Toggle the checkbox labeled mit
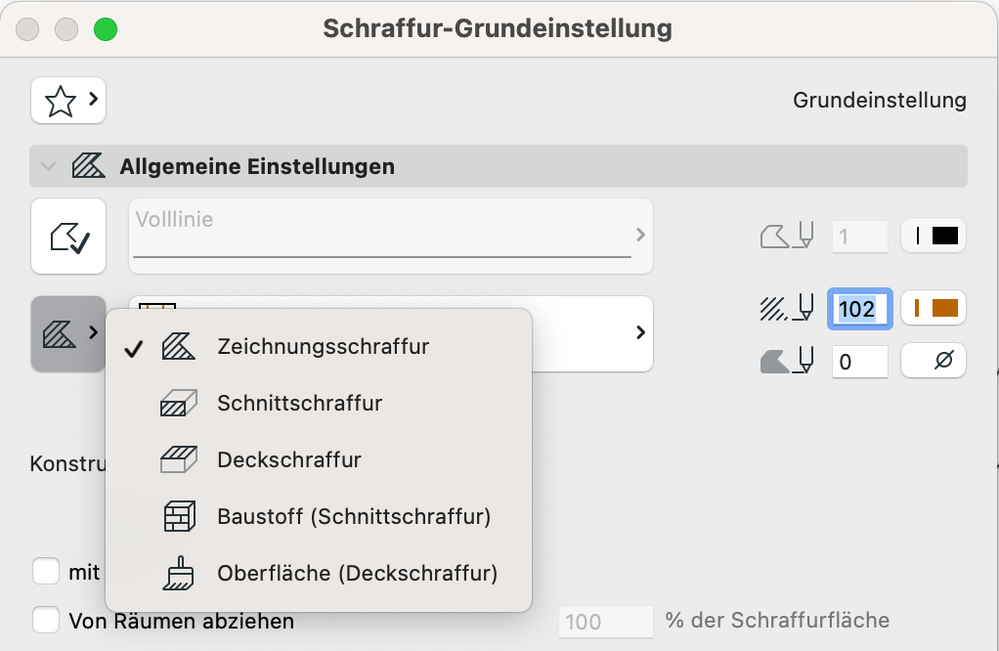Viewport: 999px width, 651px height. click(x=46, y=572)
